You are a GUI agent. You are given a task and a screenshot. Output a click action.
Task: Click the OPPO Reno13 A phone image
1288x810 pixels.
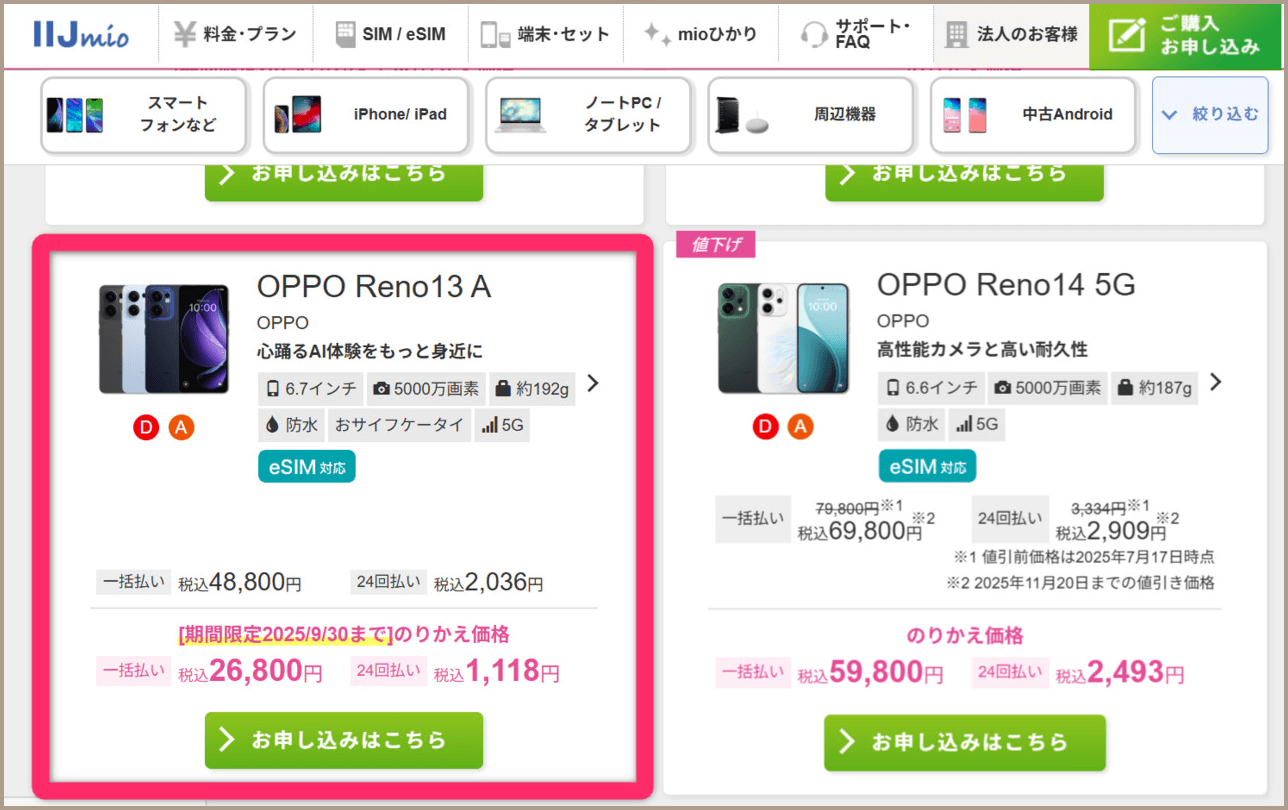point(164,339)
